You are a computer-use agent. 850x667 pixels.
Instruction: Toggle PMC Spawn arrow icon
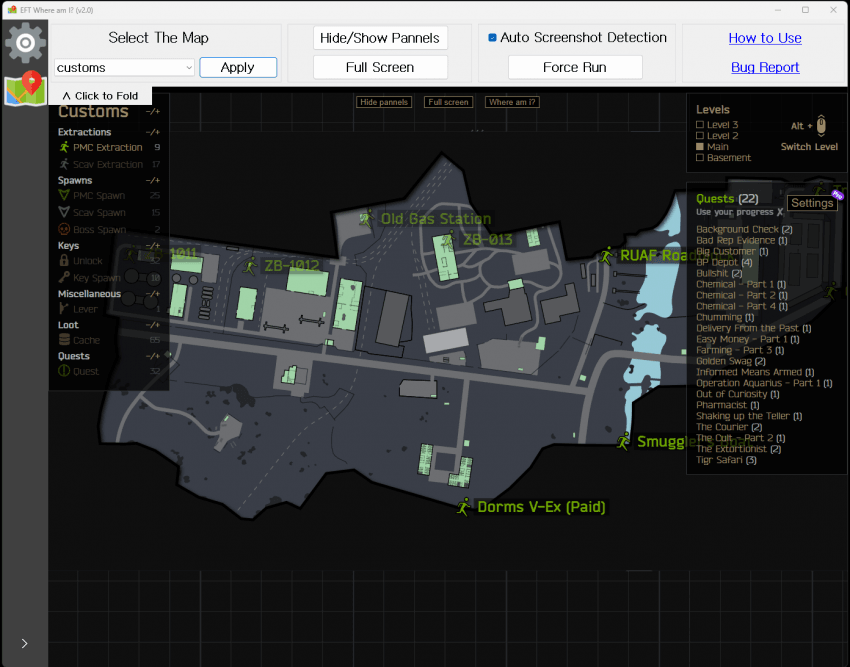pos(64,195)
